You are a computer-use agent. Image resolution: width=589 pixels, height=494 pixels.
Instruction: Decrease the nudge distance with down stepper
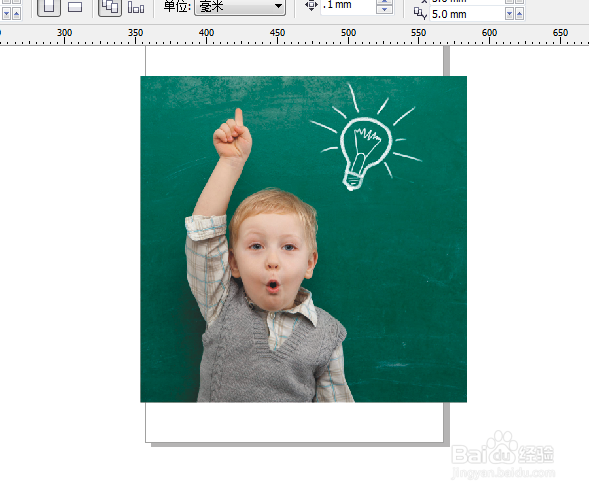click(384, 9)
